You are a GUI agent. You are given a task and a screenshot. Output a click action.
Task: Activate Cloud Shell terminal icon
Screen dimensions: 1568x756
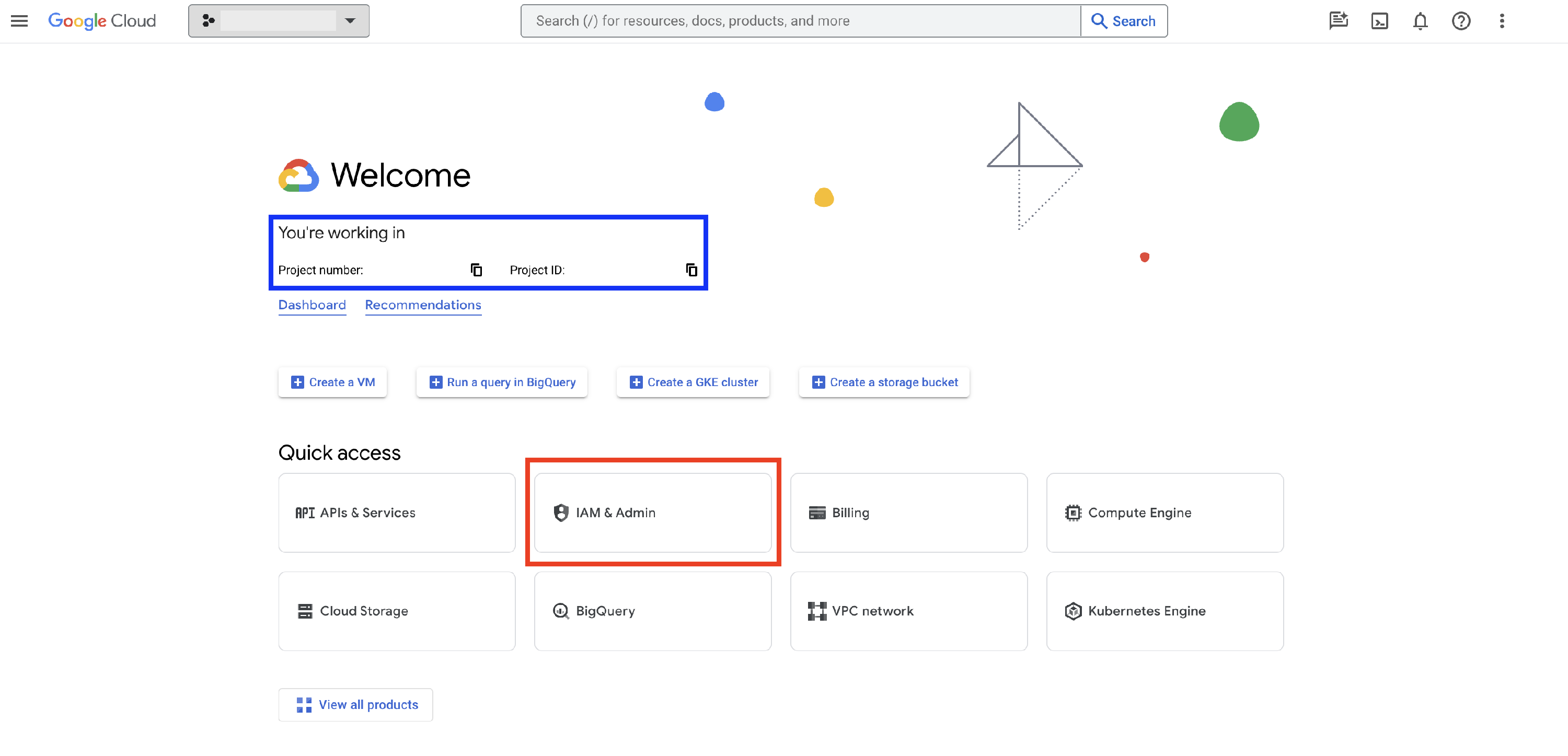(1379, 21)
